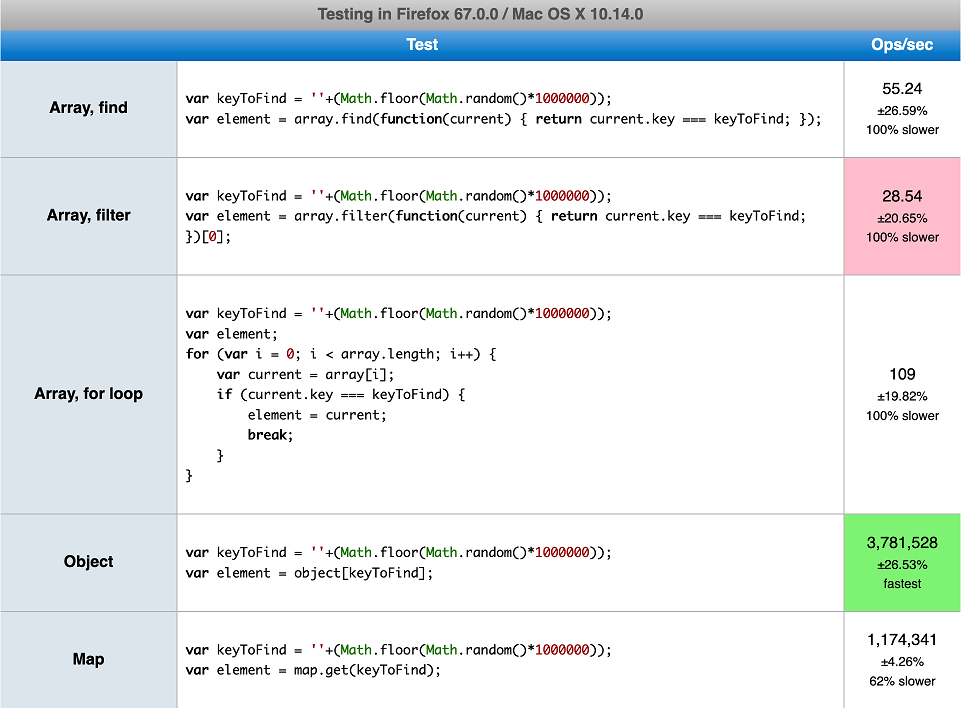Click the map.get(keyToFind) code line

coord(312,670)
